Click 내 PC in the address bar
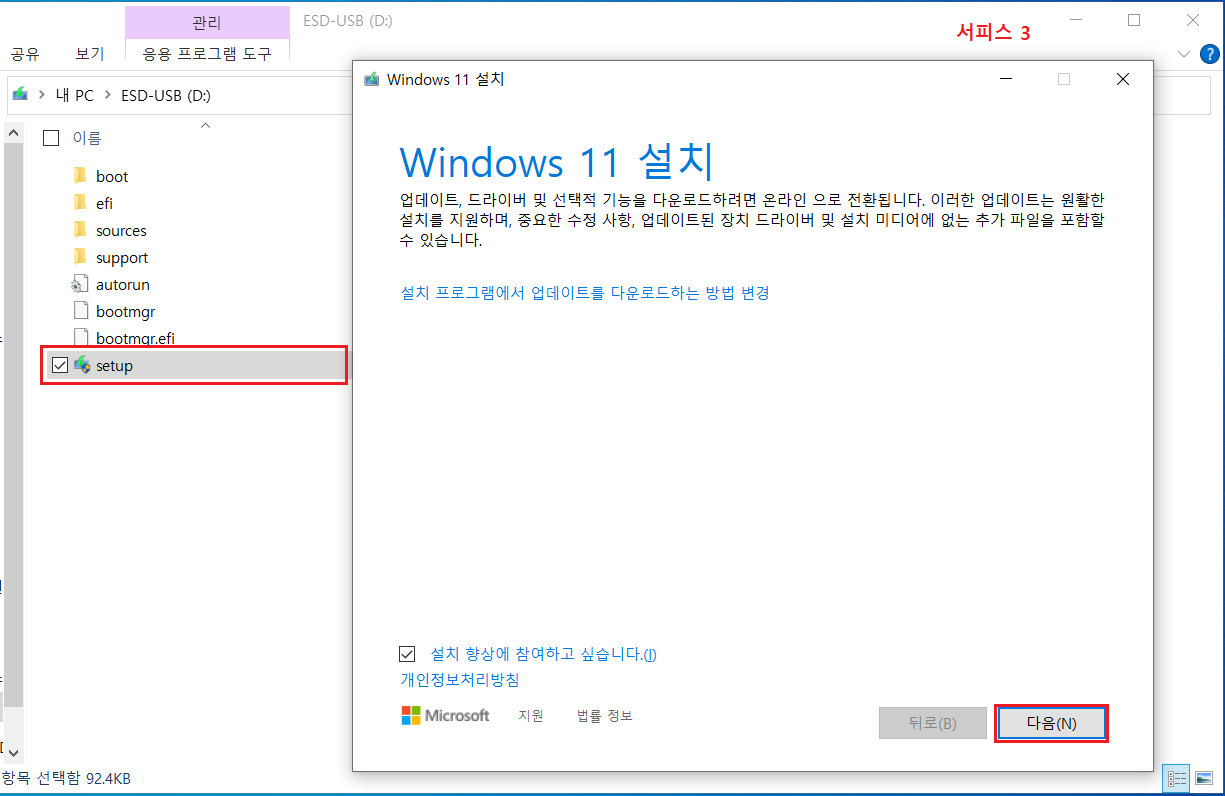Screen dimensions: 1225x796 click(x=75, y=95)
